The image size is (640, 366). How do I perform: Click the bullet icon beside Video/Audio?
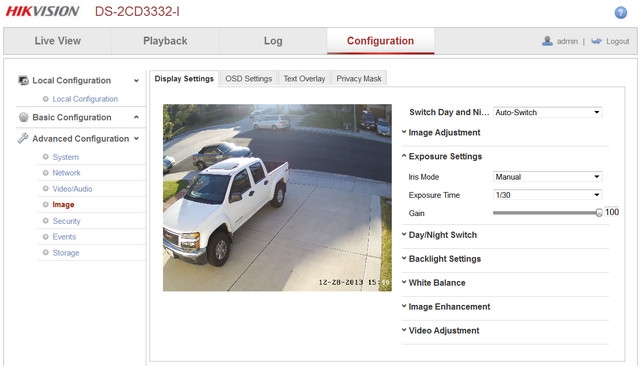point(46,189)
